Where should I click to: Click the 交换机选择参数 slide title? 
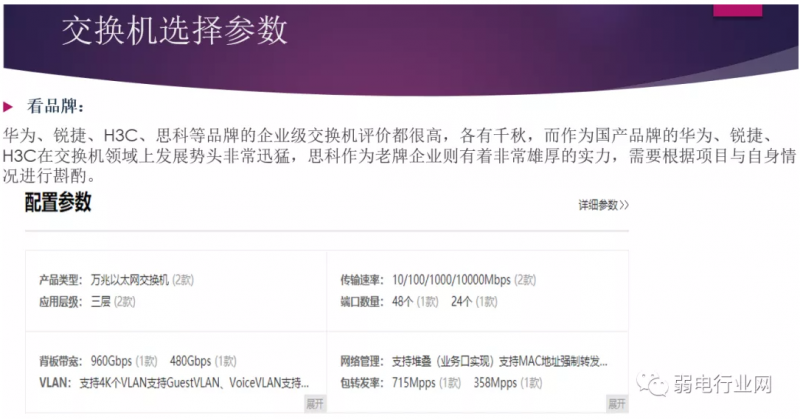coord(174,30)
